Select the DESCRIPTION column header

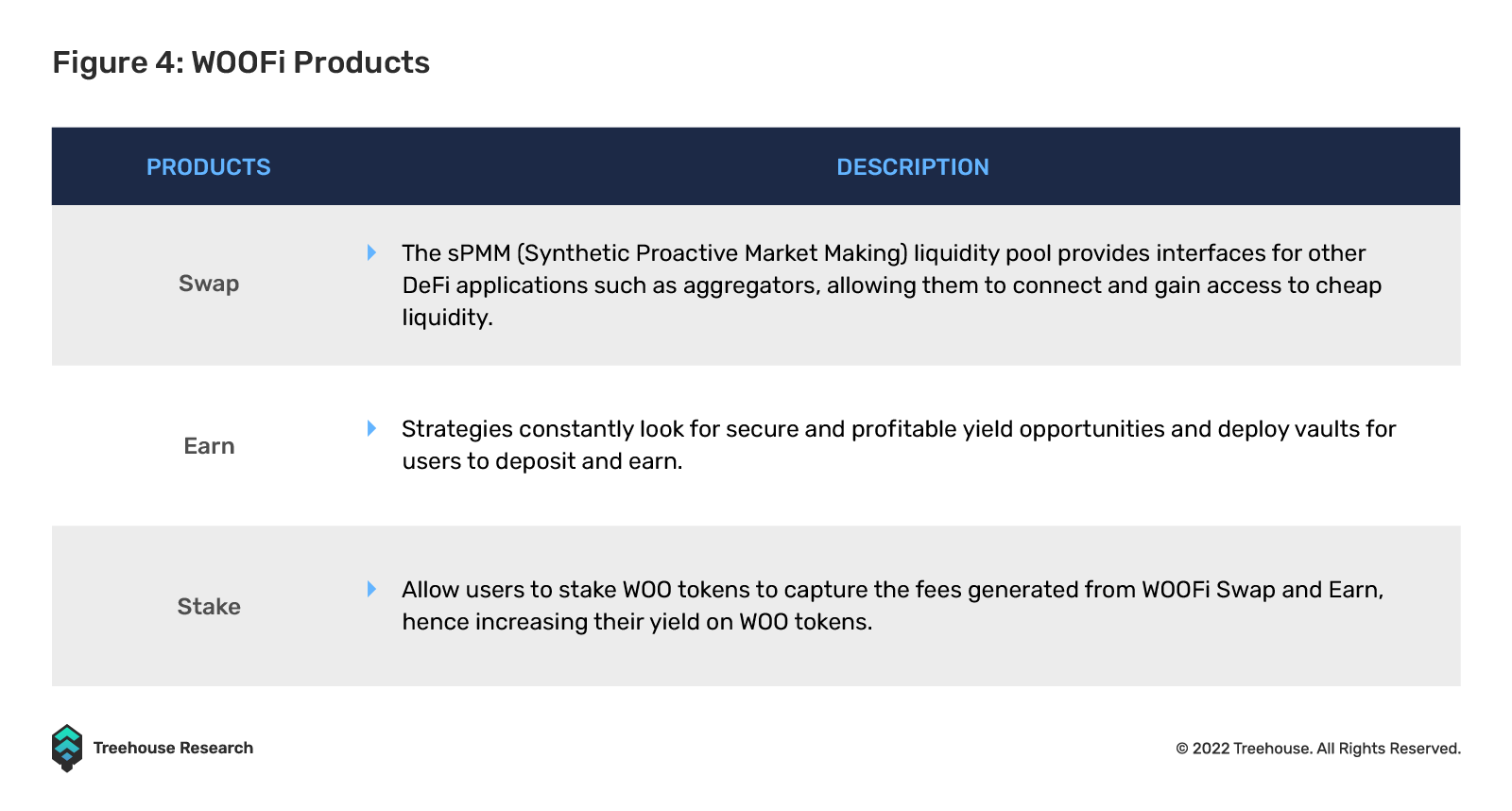click(913, 167)
